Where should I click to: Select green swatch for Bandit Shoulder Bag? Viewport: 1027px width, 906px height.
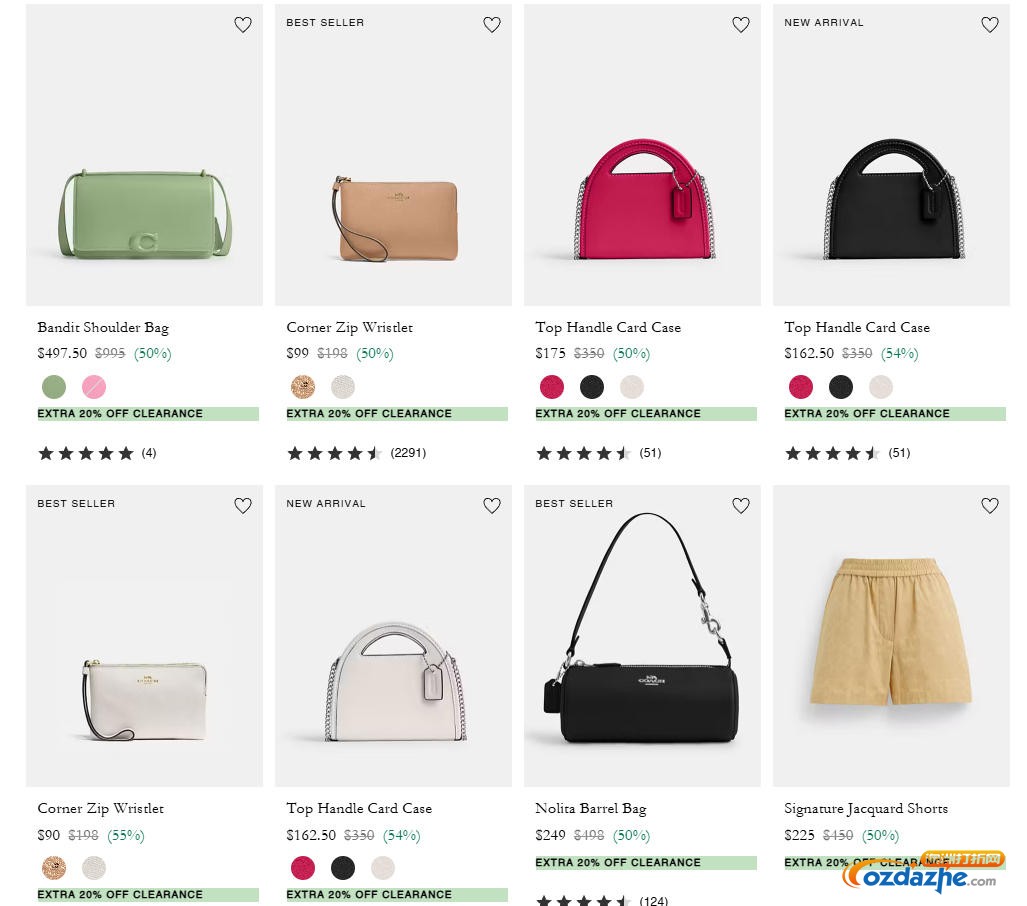(x=54, y=387)
